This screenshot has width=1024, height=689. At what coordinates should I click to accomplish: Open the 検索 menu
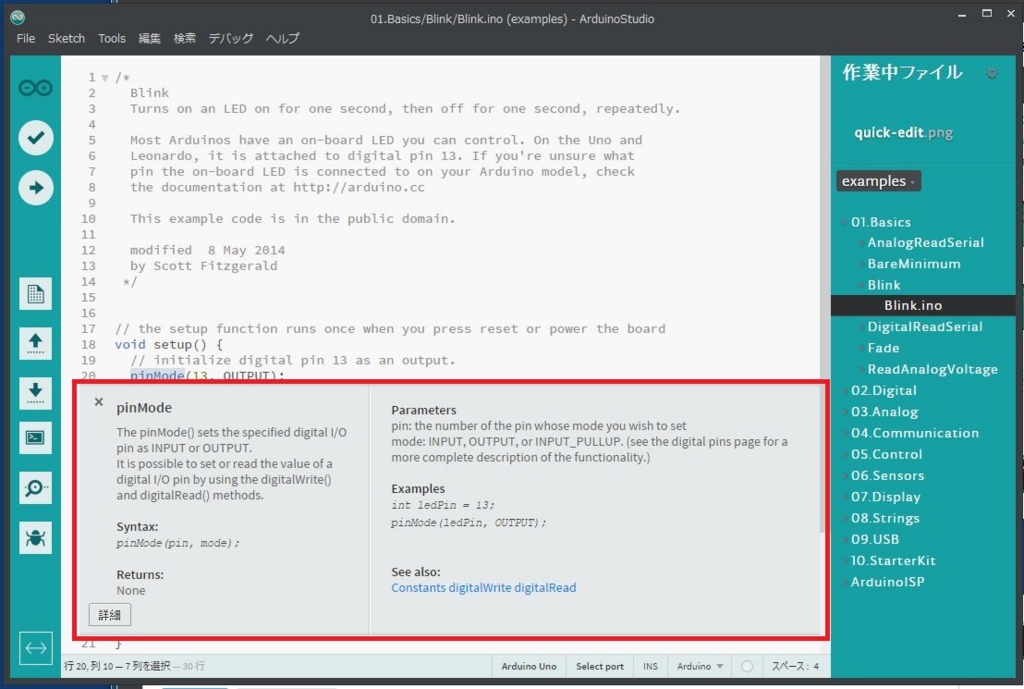184,39
